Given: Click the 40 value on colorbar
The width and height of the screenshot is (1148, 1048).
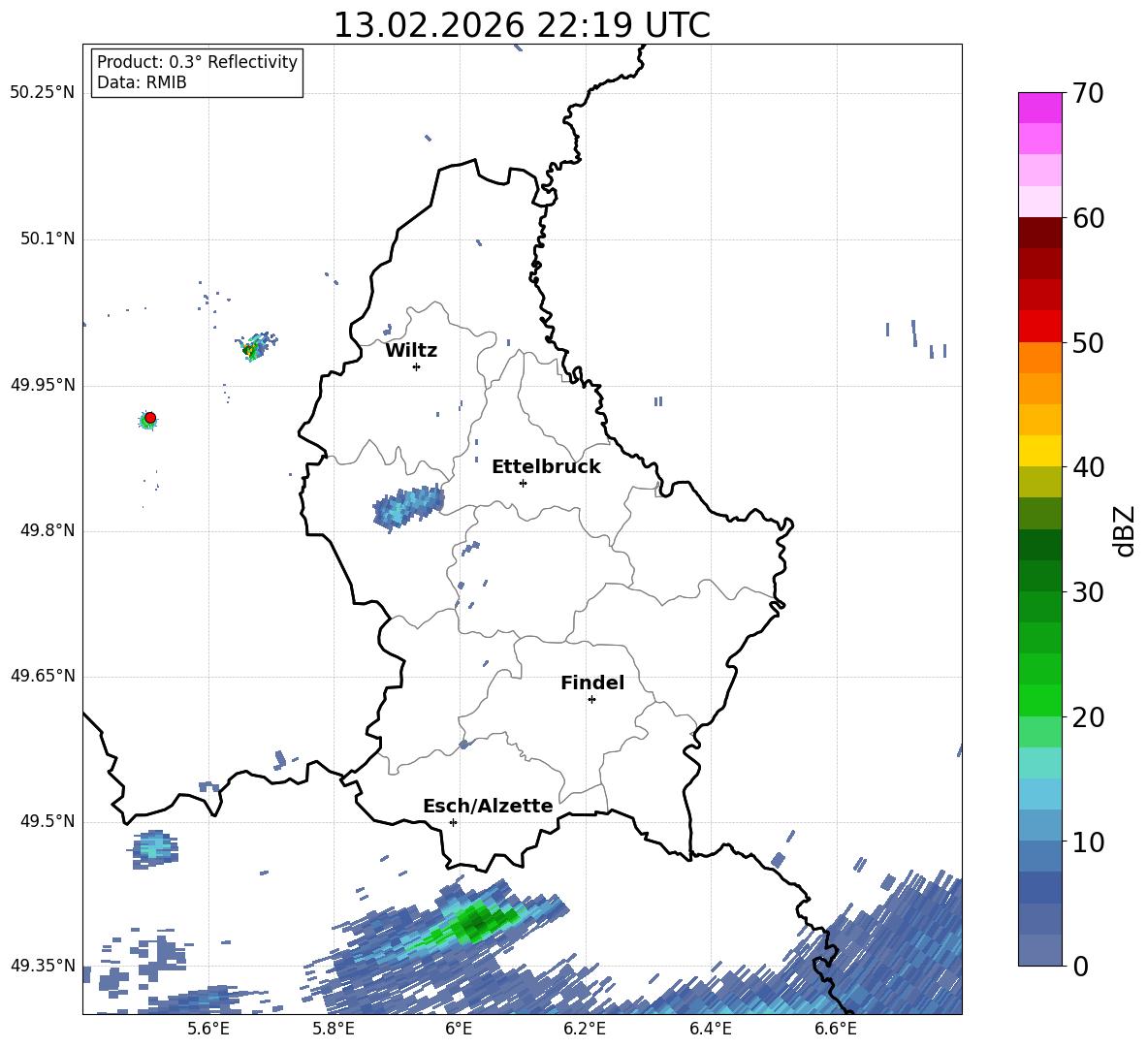Looking at the screenshot, I should click(1087, 467).
